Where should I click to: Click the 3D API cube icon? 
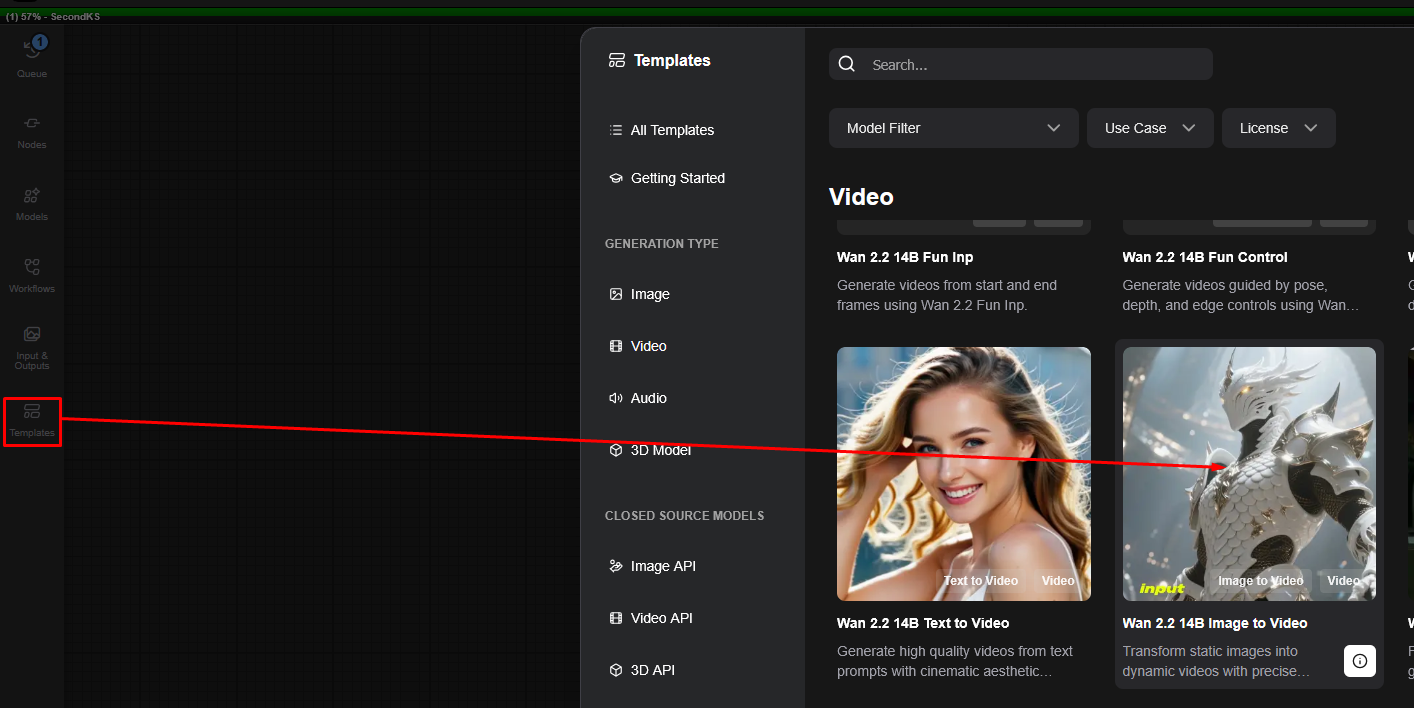click(616, 670)
